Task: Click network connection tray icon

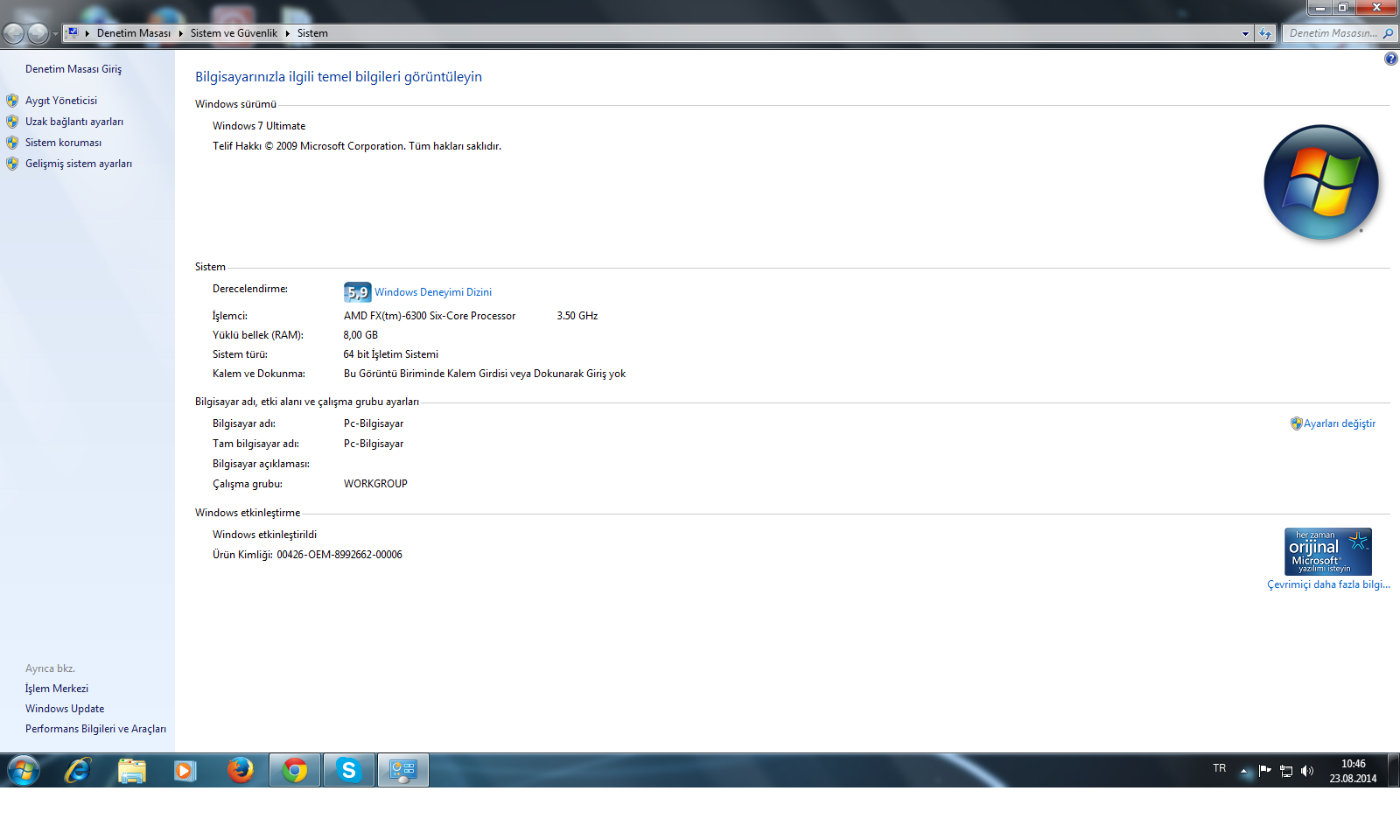Action: click(1286, 771)
